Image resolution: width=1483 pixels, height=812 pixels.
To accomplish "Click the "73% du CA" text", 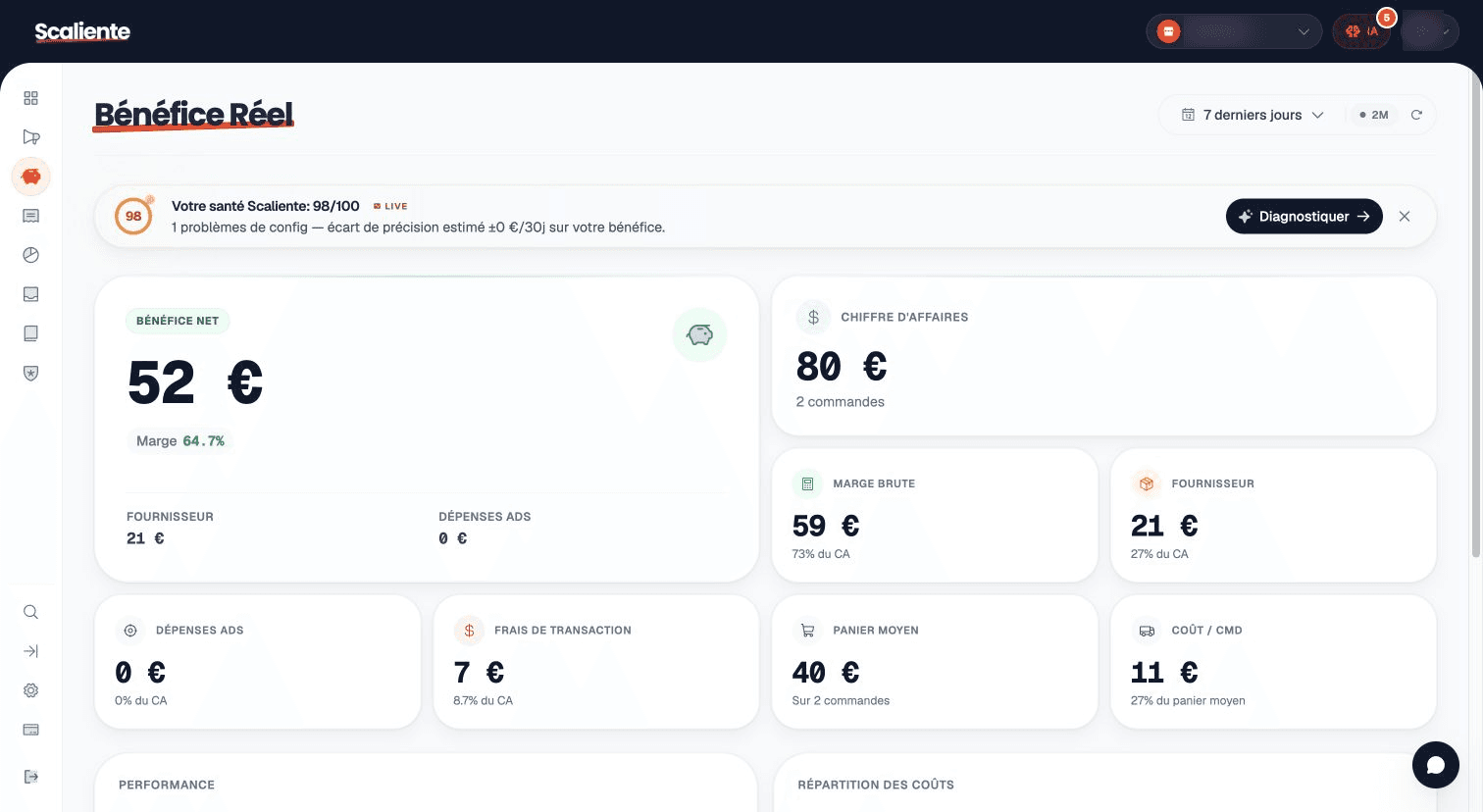I will (821, 554).
